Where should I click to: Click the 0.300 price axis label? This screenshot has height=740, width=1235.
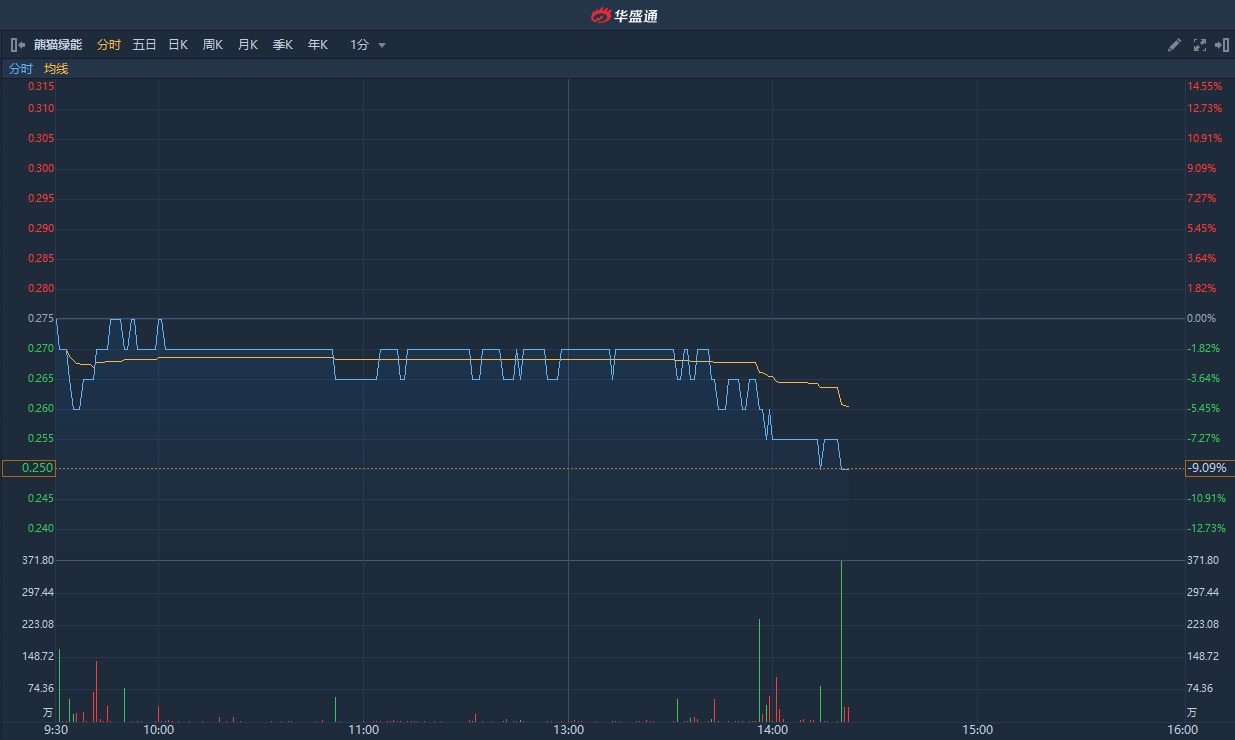(x=41, y=168)
